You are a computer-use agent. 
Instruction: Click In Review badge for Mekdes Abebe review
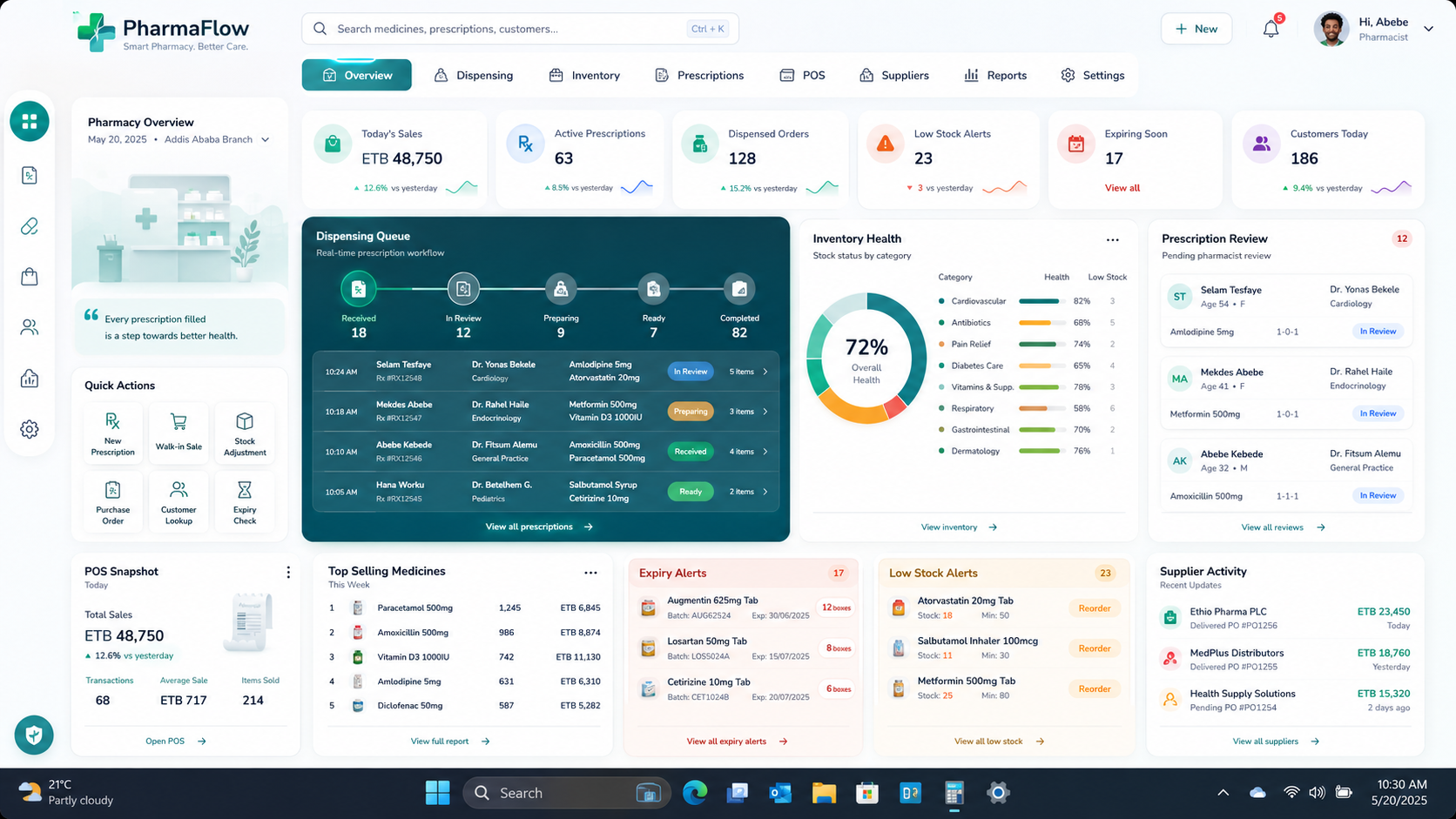click(1378, 413)
